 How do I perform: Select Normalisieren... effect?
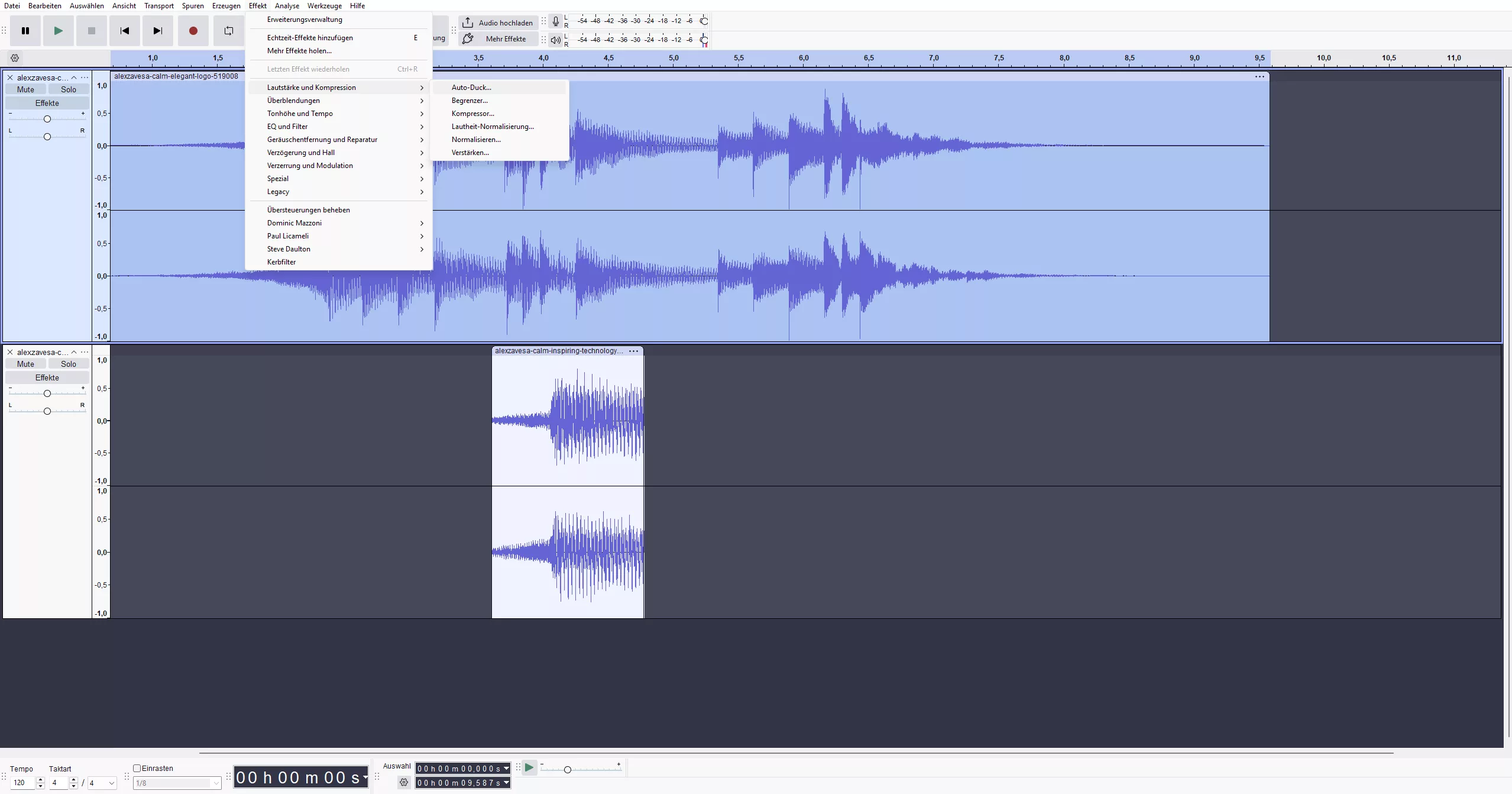[x=500, y=140]
